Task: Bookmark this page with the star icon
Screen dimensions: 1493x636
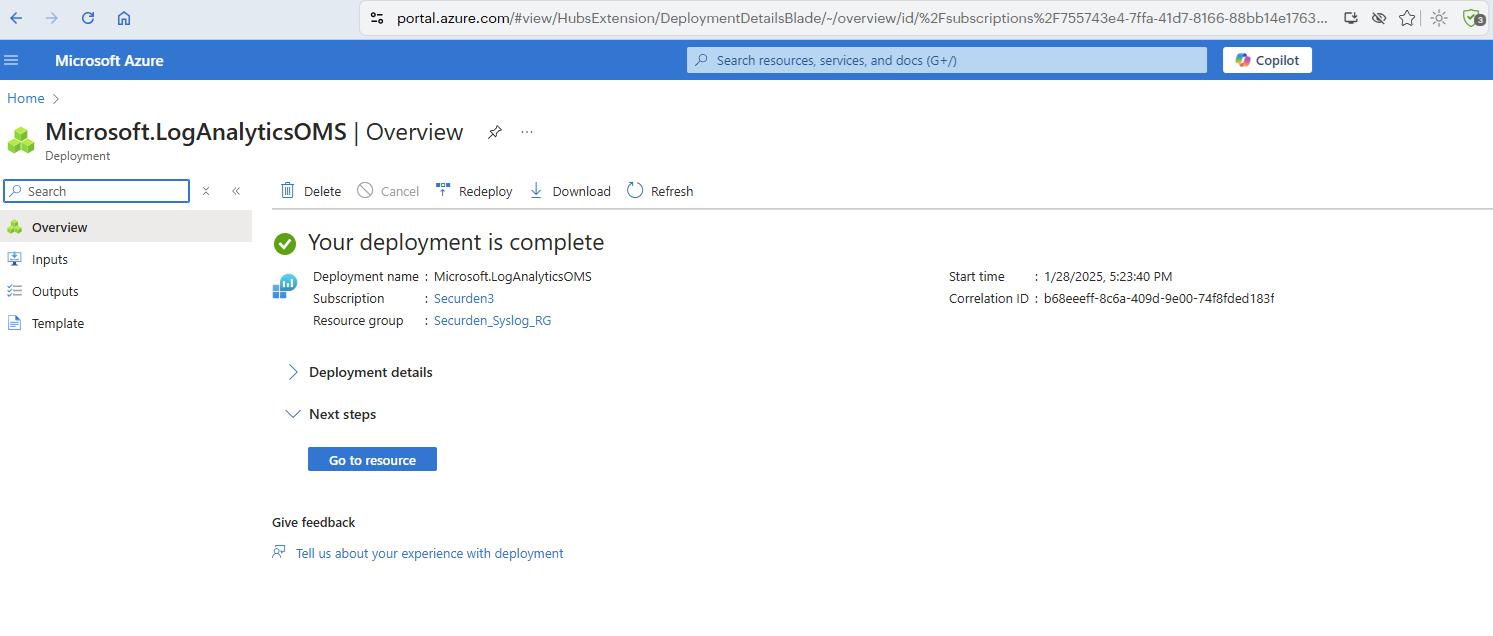Action: 1407,18
